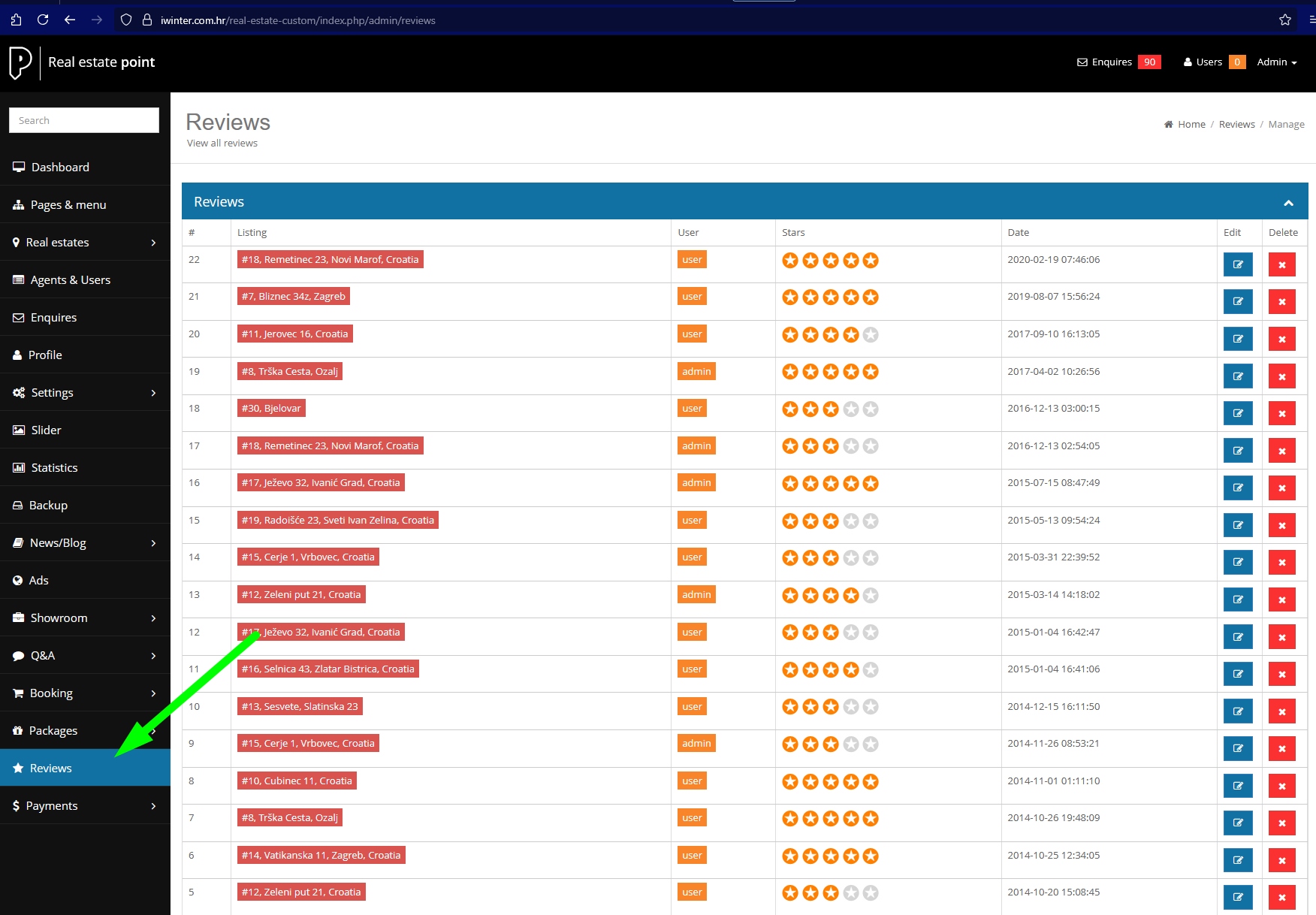Edit review 15 for Radoišće 23
1316x915 pixels.
point(1238,525)
